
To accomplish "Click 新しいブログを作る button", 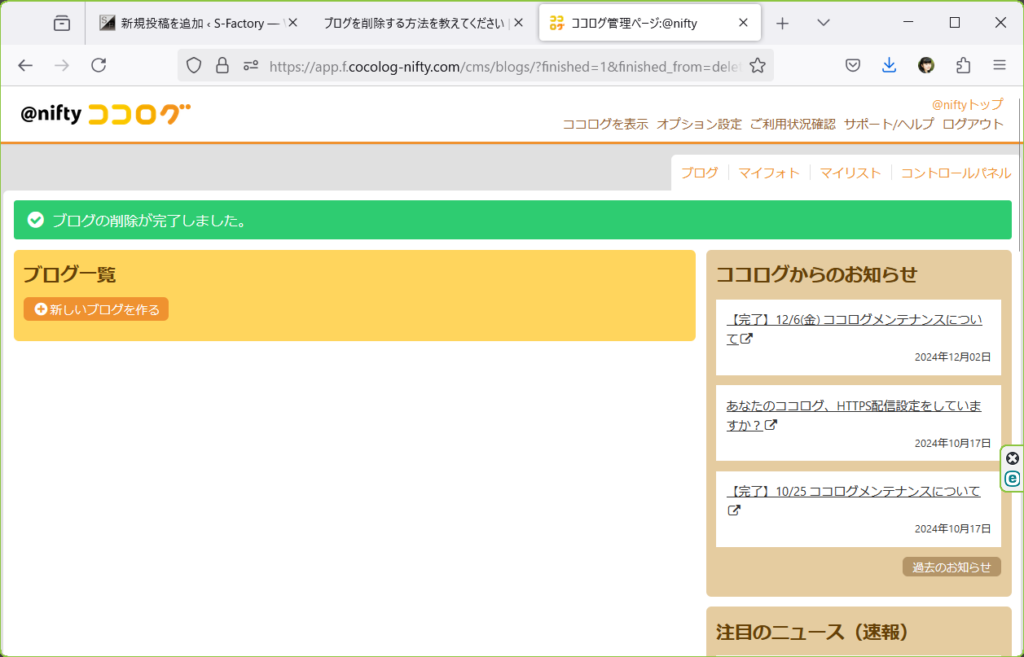I will (x=96, y=309).
